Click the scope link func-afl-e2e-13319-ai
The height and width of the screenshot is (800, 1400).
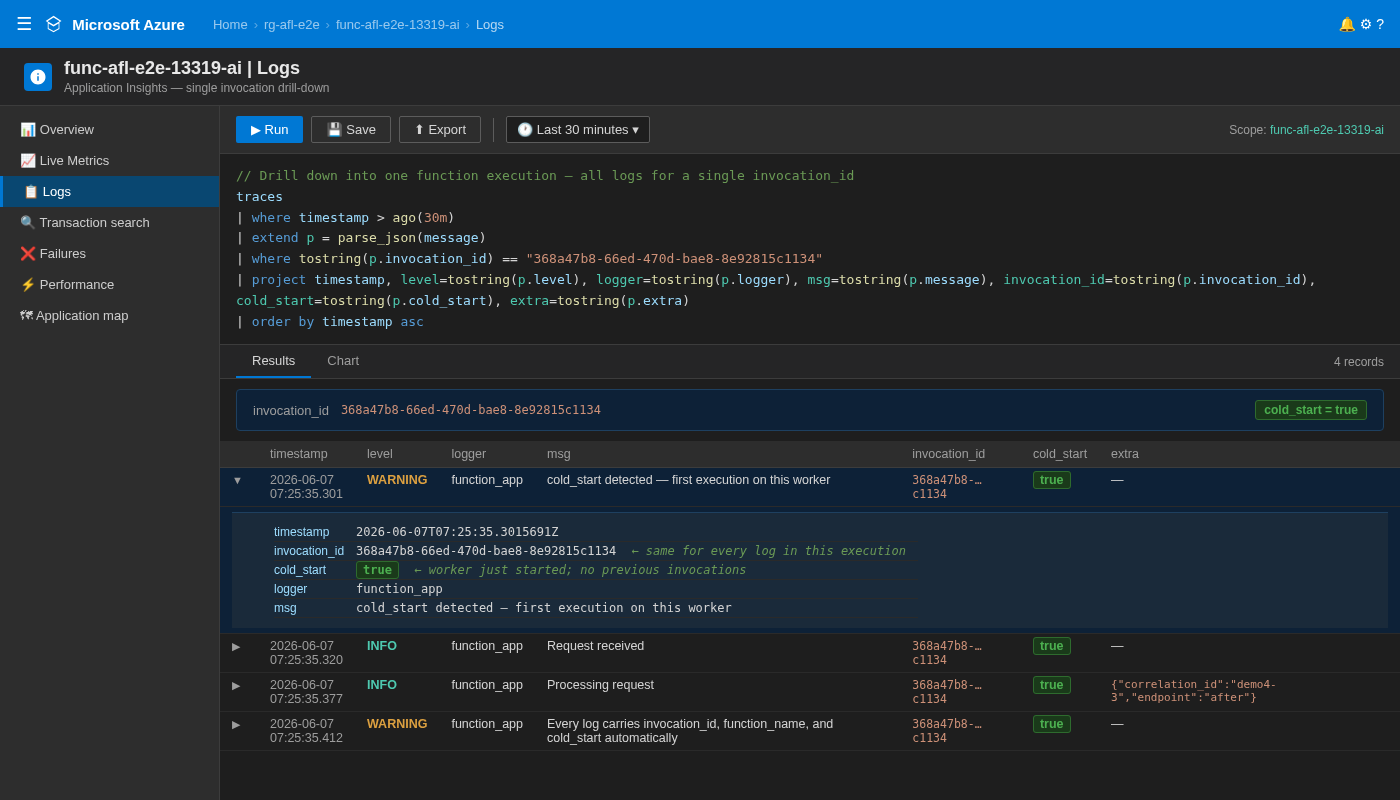tap(1327, 130)
